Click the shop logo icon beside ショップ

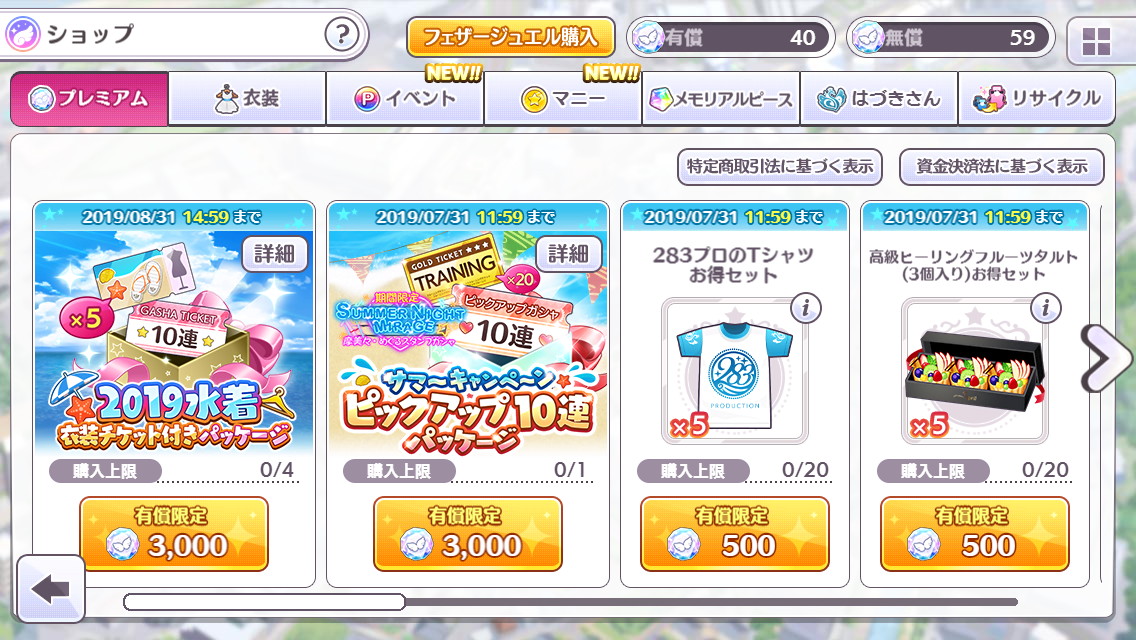pyautogui.click(x=23, y=34)
